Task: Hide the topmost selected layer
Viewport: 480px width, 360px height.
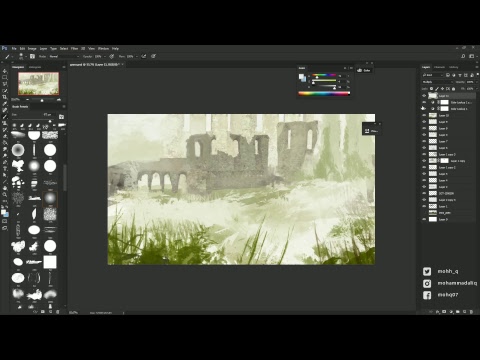Action: coord(424,96)
